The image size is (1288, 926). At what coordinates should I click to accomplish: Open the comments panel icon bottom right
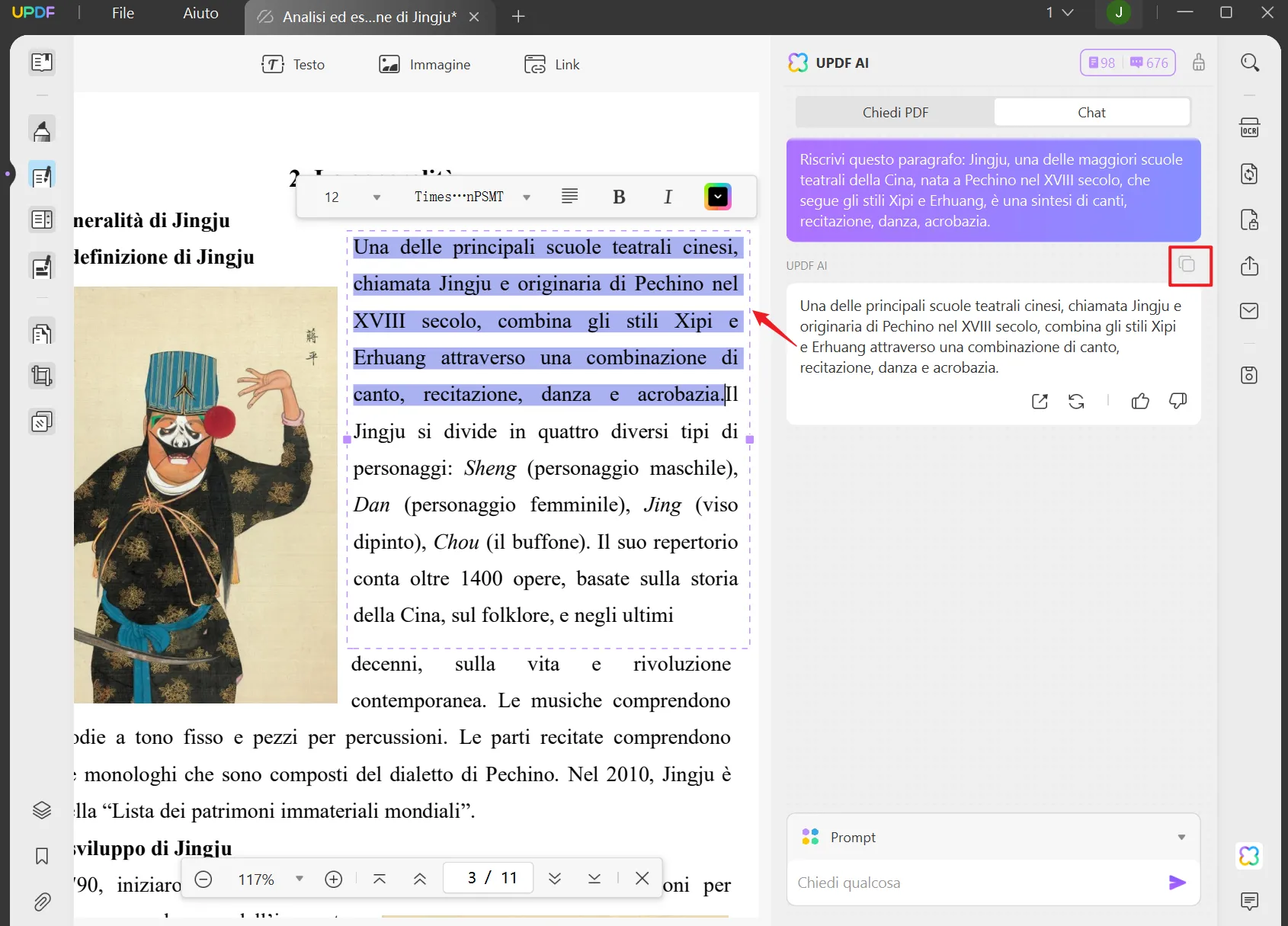pyautogui.click(x=1250, y=902)
